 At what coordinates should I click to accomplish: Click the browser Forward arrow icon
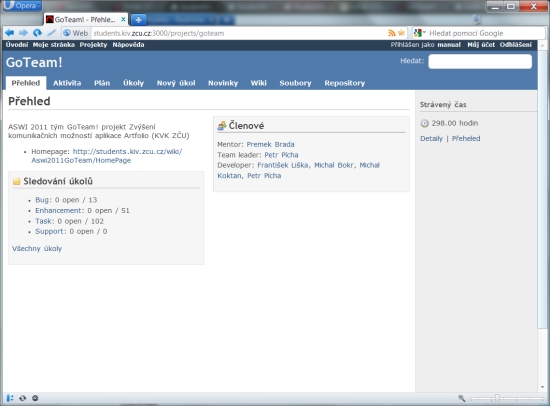point(23,33)
